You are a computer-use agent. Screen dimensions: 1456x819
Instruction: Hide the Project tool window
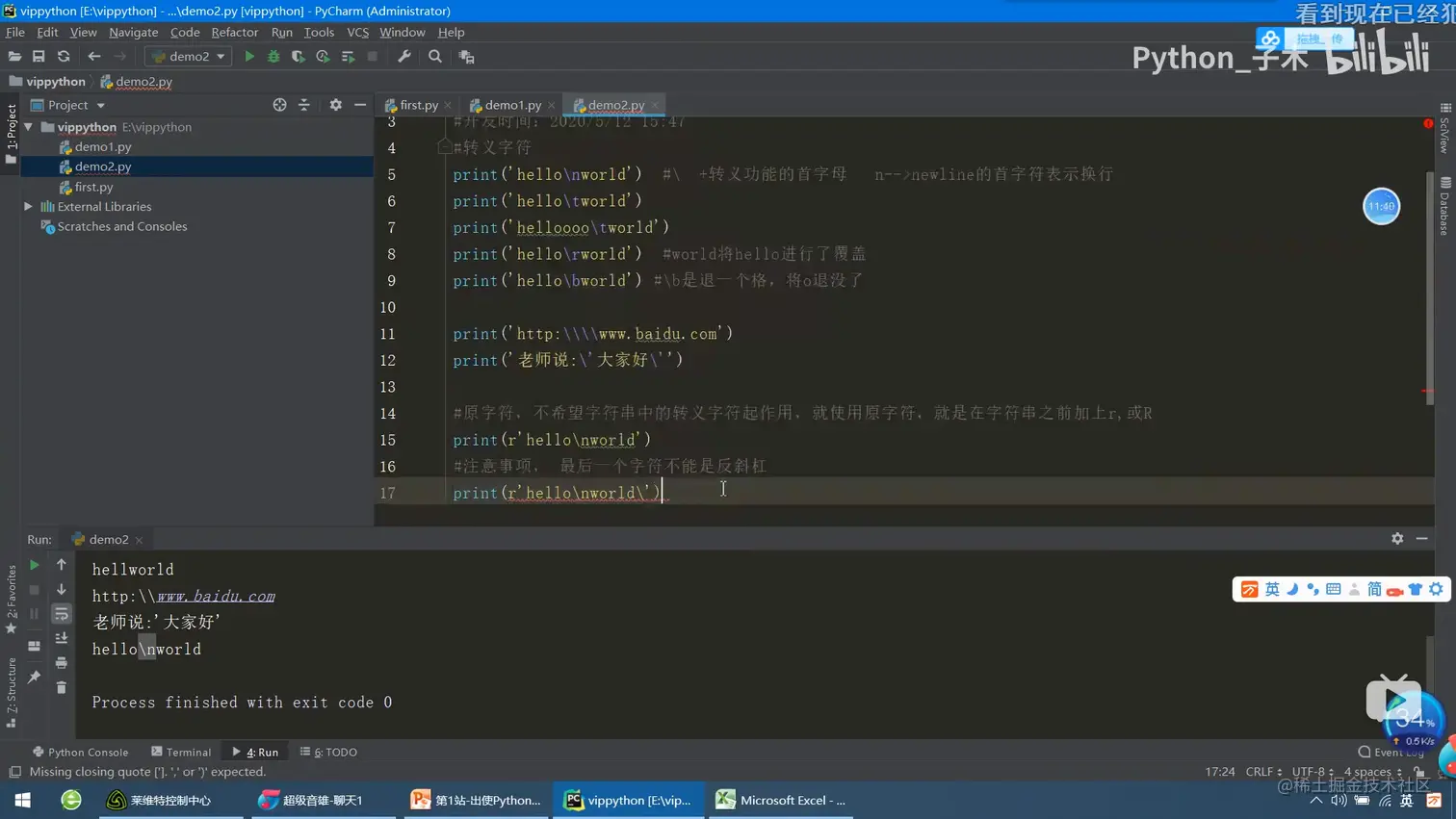360,105
